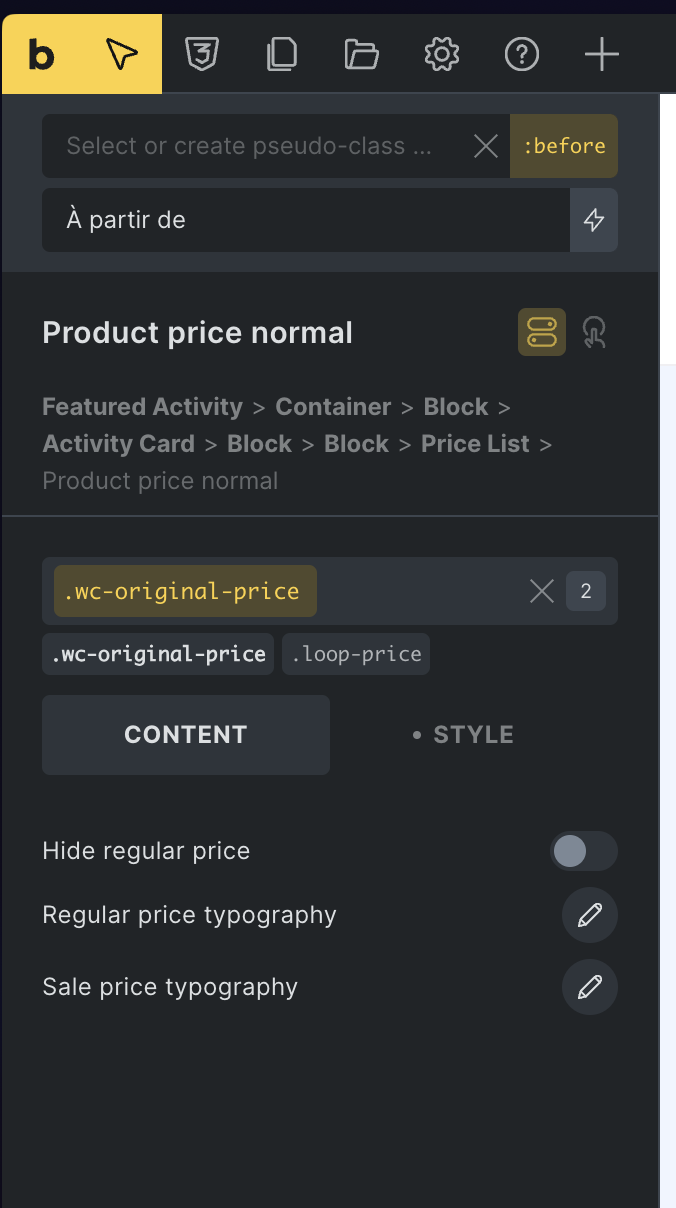Go to Activity Card in breadcrumb
Image resolution: width=676 pixels, height=1208 pixels.
tap(118, 444)
